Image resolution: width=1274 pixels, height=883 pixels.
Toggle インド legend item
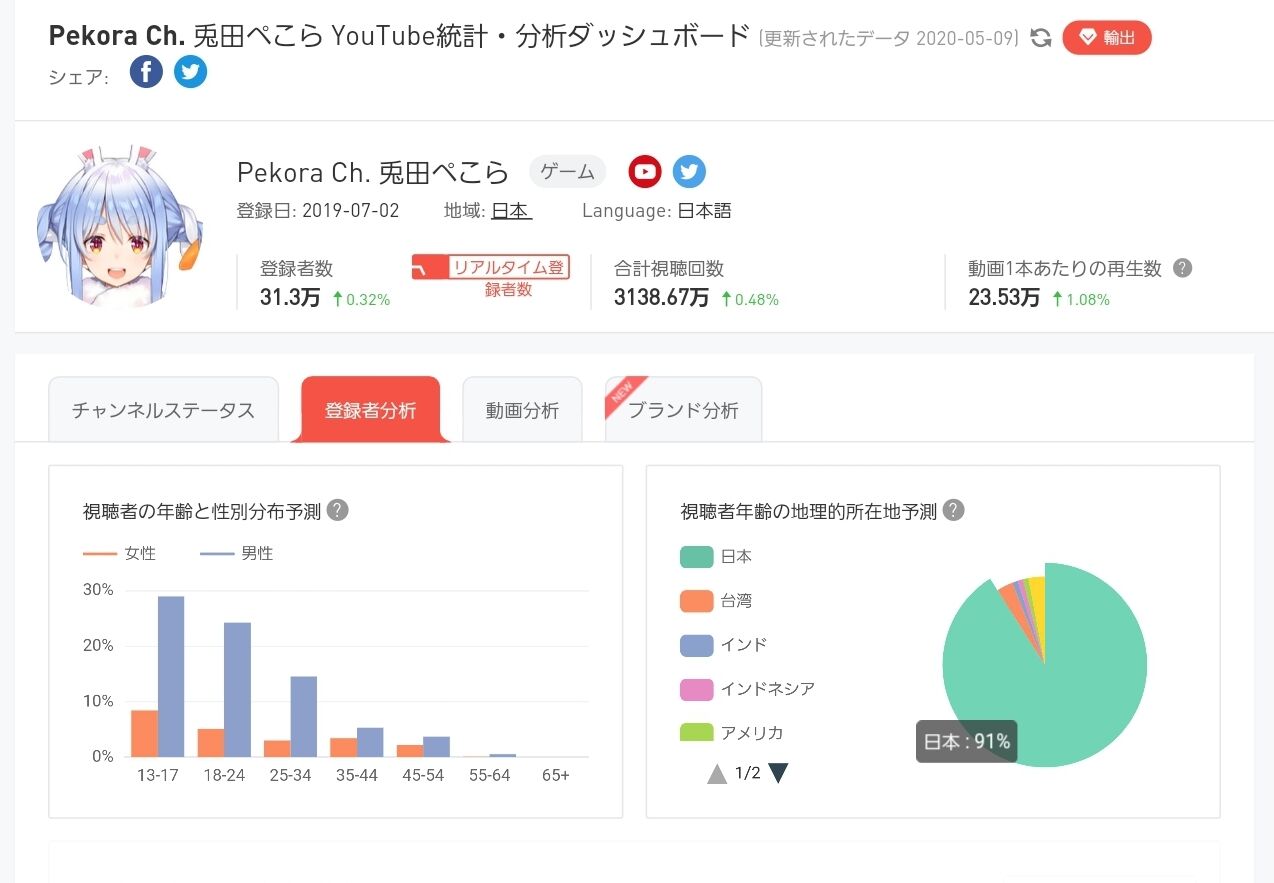[x=724, y=645]
